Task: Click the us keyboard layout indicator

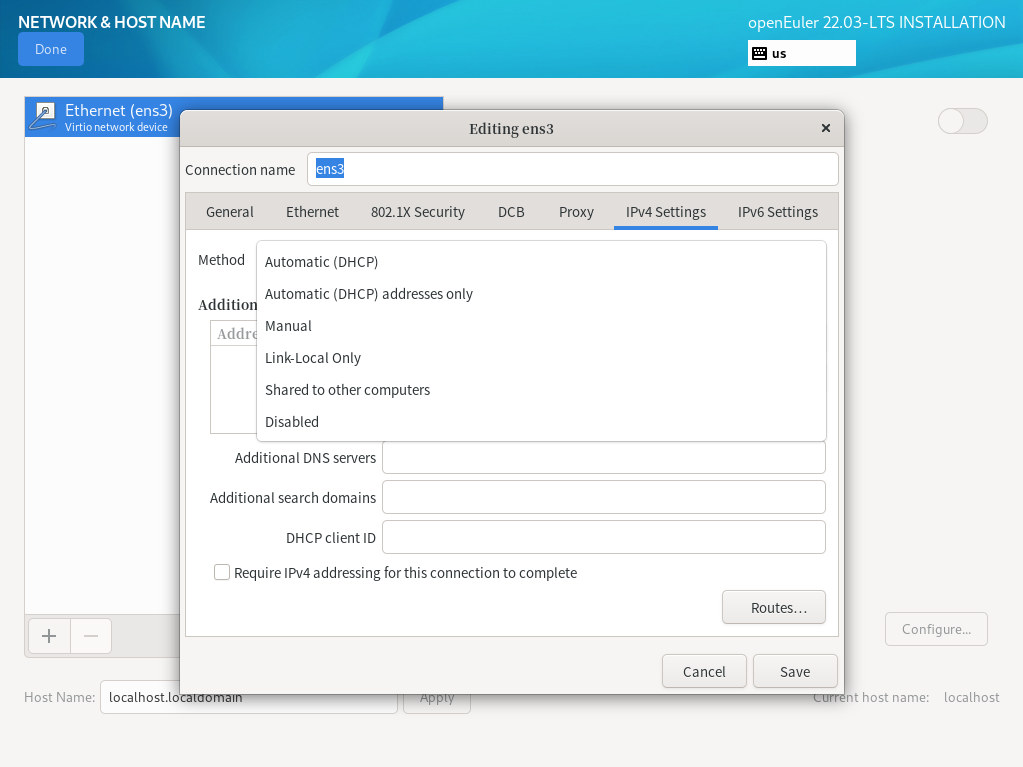Action: pyautogui.click(x=802, y=53)
